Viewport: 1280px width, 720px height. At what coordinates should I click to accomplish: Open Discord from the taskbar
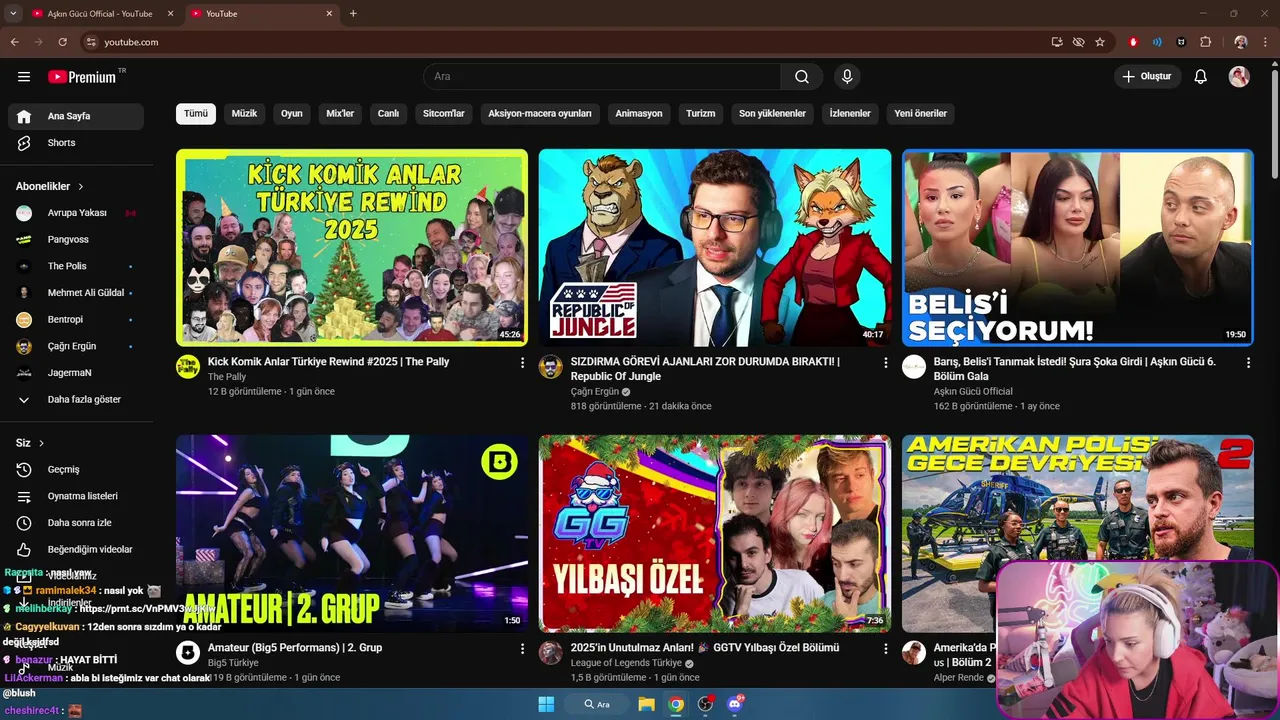pyautogui.click(x=735, y=704)
